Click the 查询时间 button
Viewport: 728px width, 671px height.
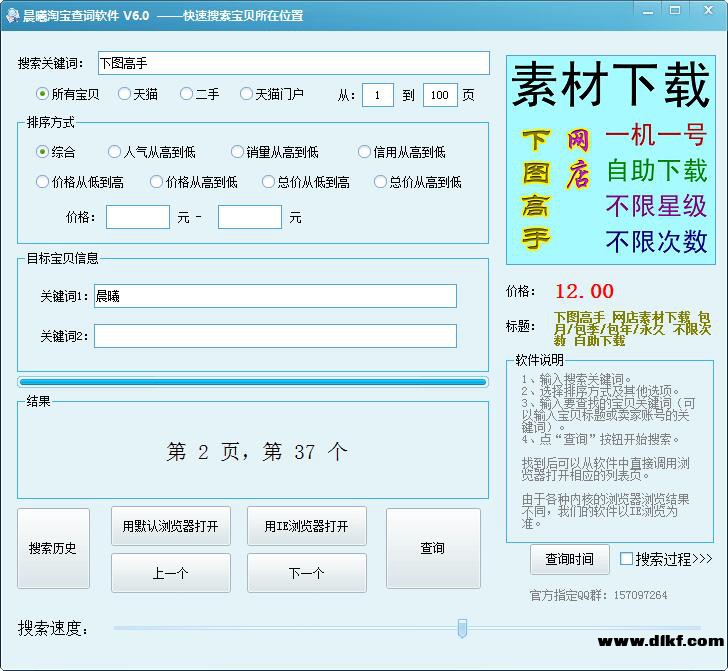tap(569, 559)
